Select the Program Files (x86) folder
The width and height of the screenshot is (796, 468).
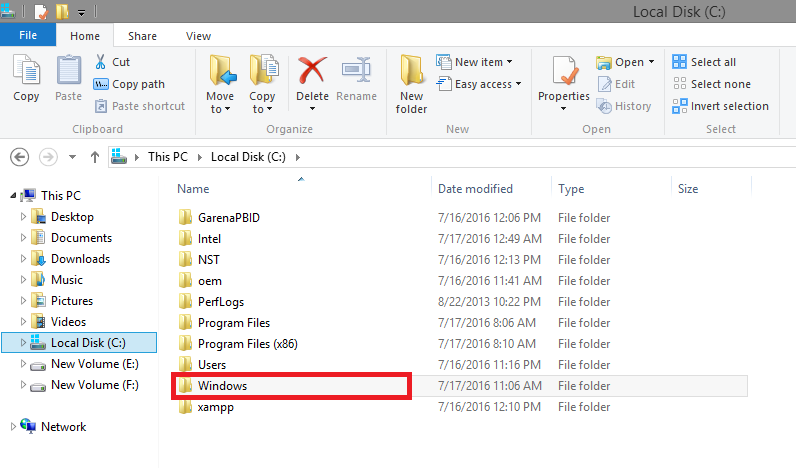click(248, 344)
